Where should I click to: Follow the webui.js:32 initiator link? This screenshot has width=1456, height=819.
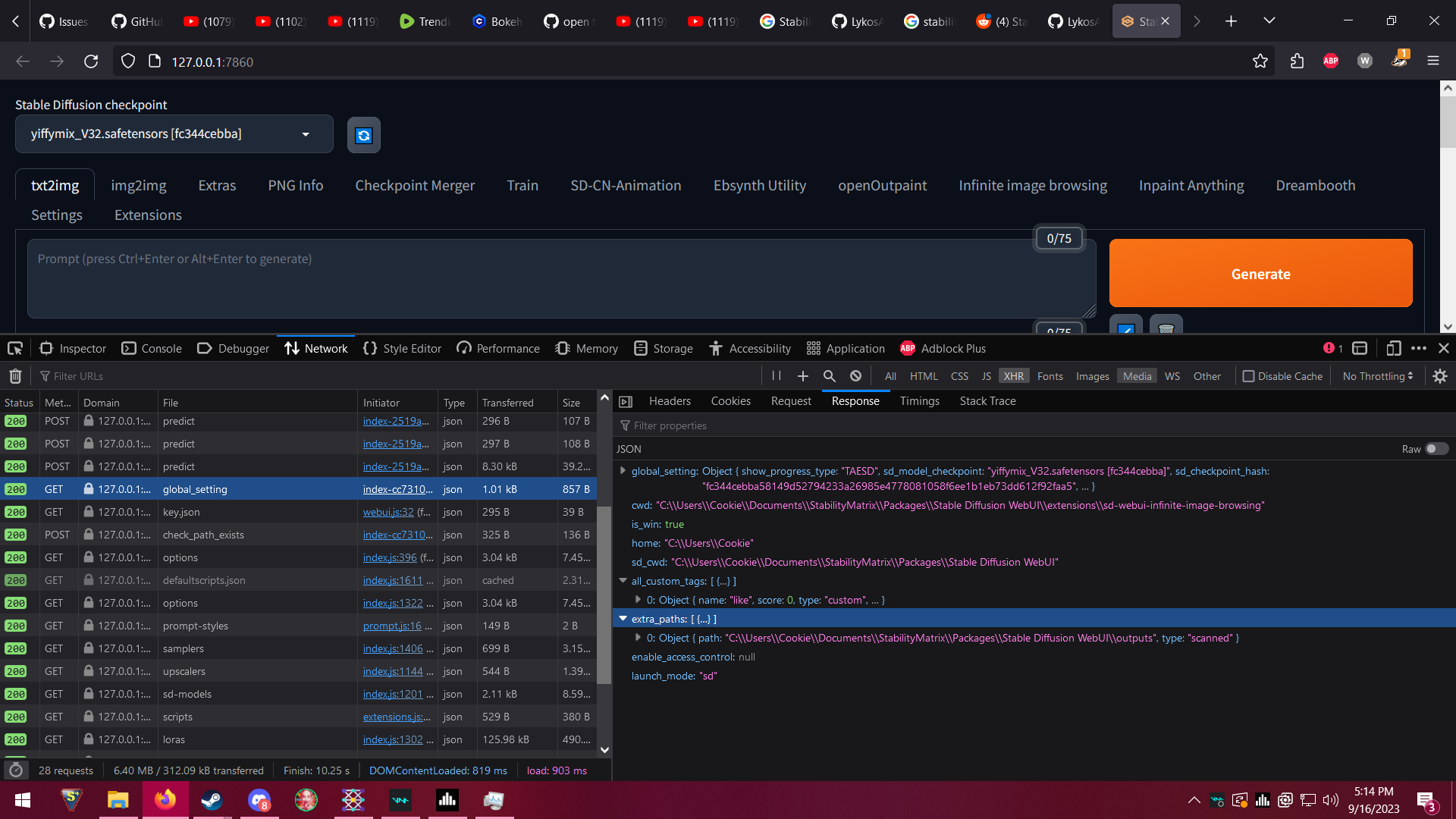tap(388, 512)
